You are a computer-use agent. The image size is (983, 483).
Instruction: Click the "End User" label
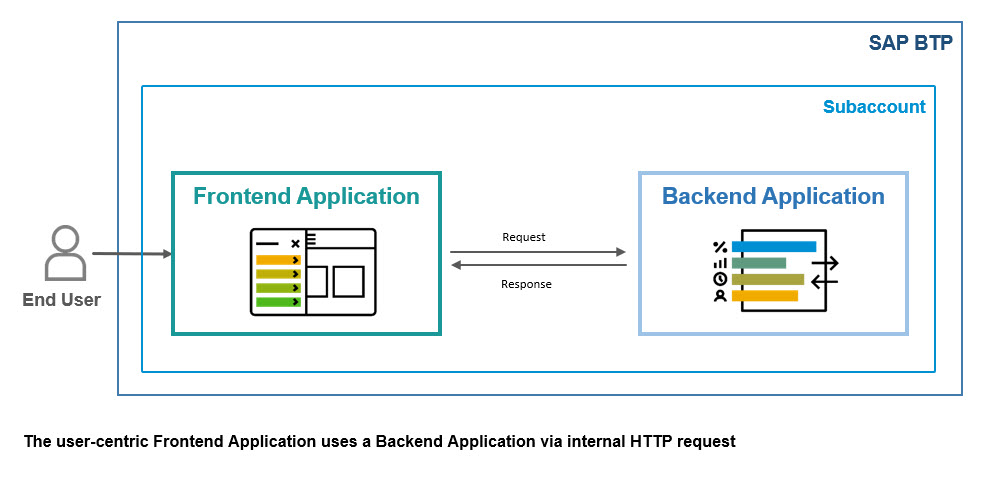61,300
